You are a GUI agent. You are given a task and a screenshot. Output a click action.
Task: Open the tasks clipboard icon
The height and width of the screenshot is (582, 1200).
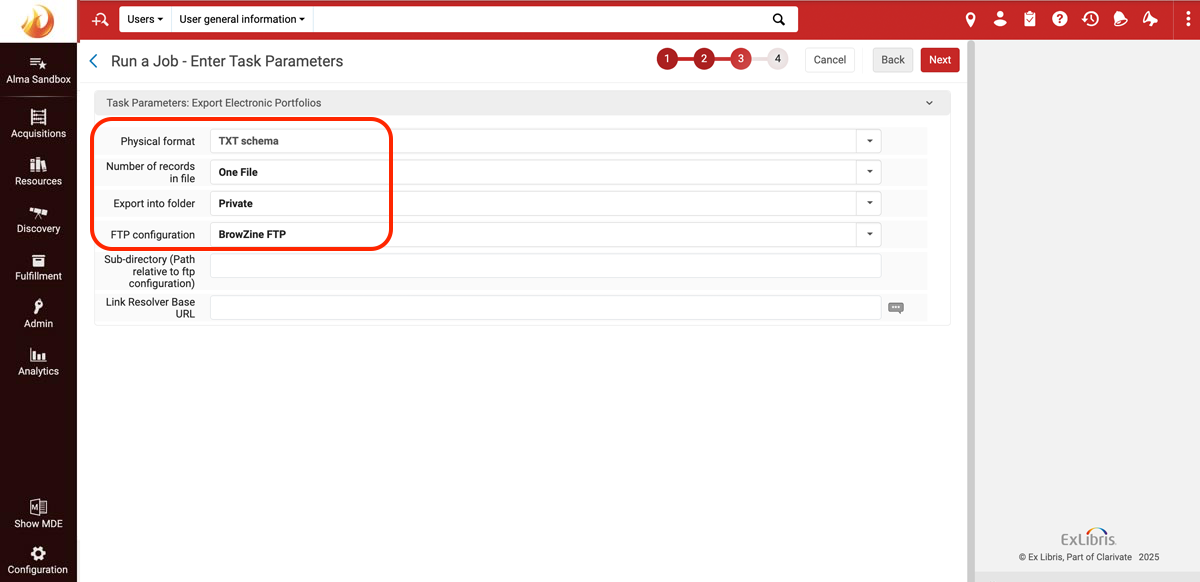[1030, 19]
